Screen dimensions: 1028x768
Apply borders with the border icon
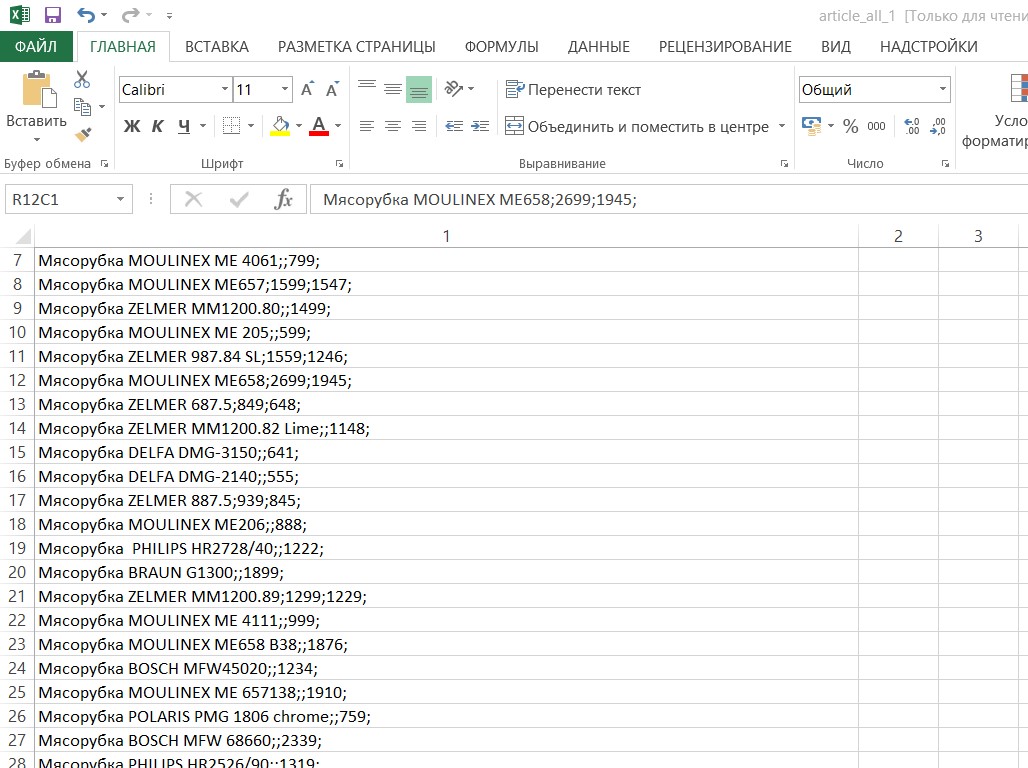click(231, 126)
